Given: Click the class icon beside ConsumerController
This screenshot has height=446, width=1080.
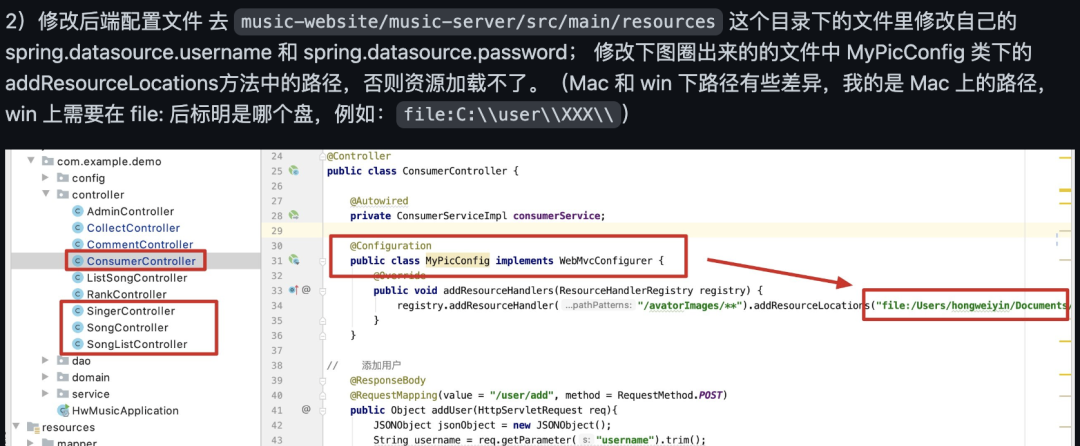Looking at the screenshot, I should pos(78,261).
